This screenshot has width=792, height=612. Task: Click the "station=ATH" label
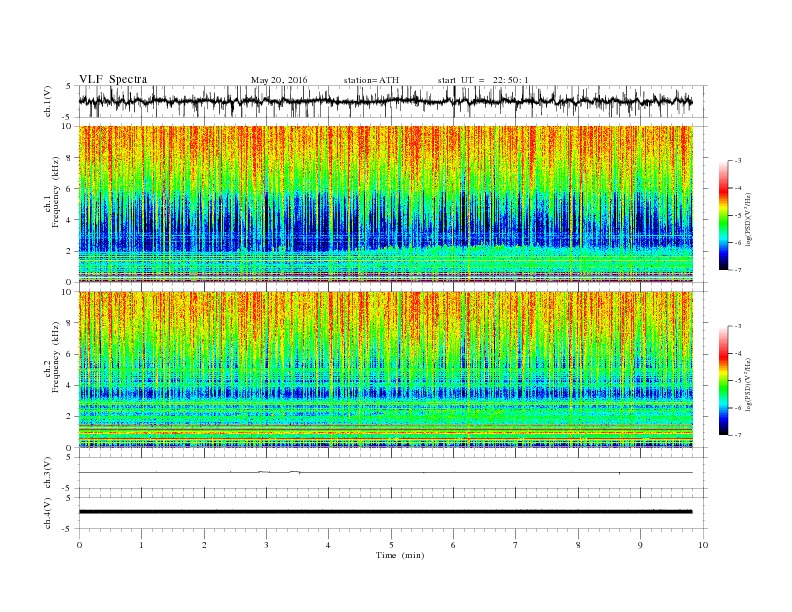click(x=371, y=80)
